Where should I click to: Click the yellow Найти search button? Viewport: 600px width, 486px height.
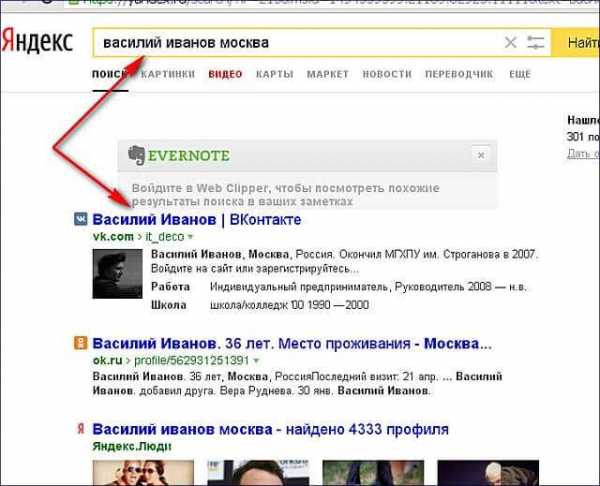pos(576,42)
